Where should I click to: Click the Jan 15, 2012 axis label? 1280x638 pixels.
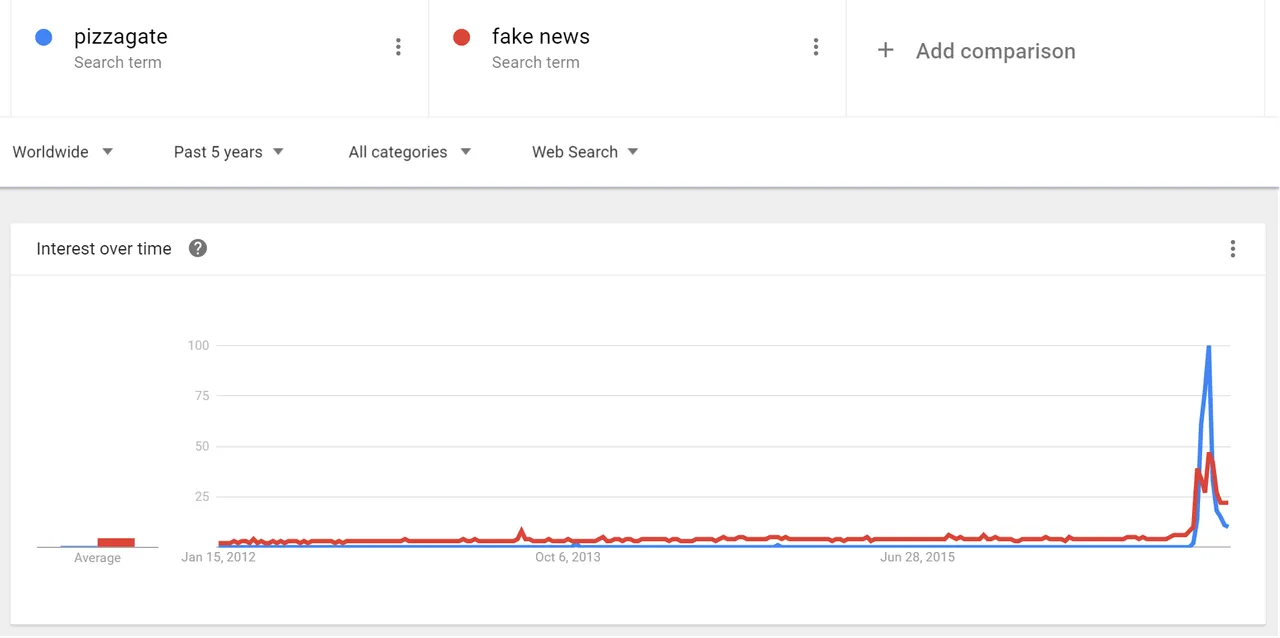click(x=218, y=557)
